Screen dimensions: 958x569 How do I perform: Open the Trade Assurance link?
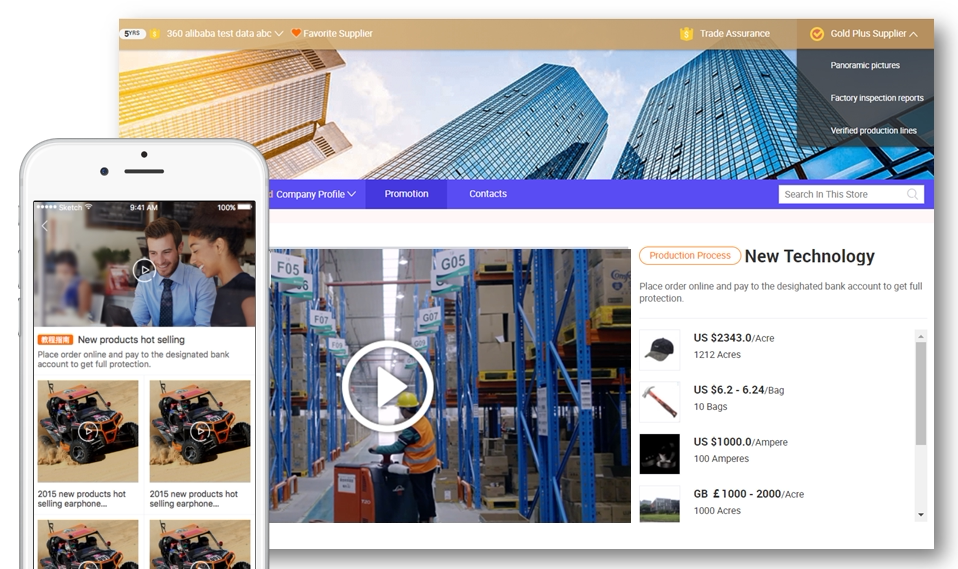point(734,34)
